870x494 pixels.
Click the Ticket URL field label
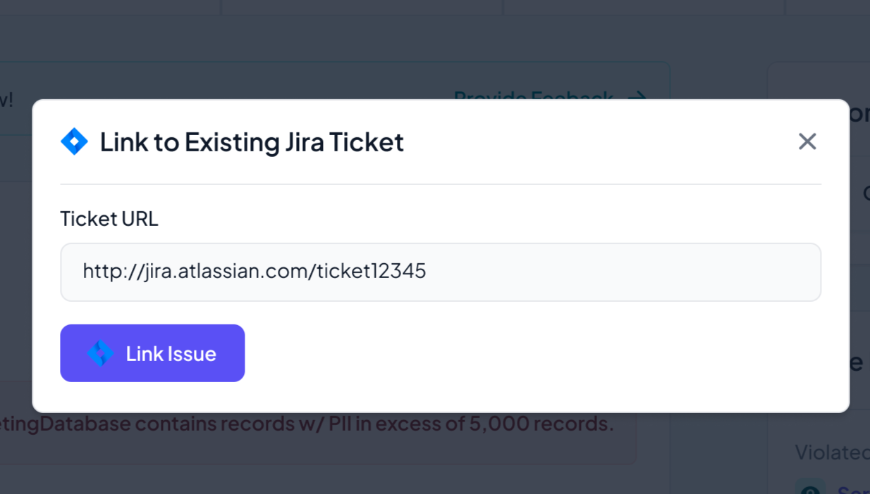point(109,219)
